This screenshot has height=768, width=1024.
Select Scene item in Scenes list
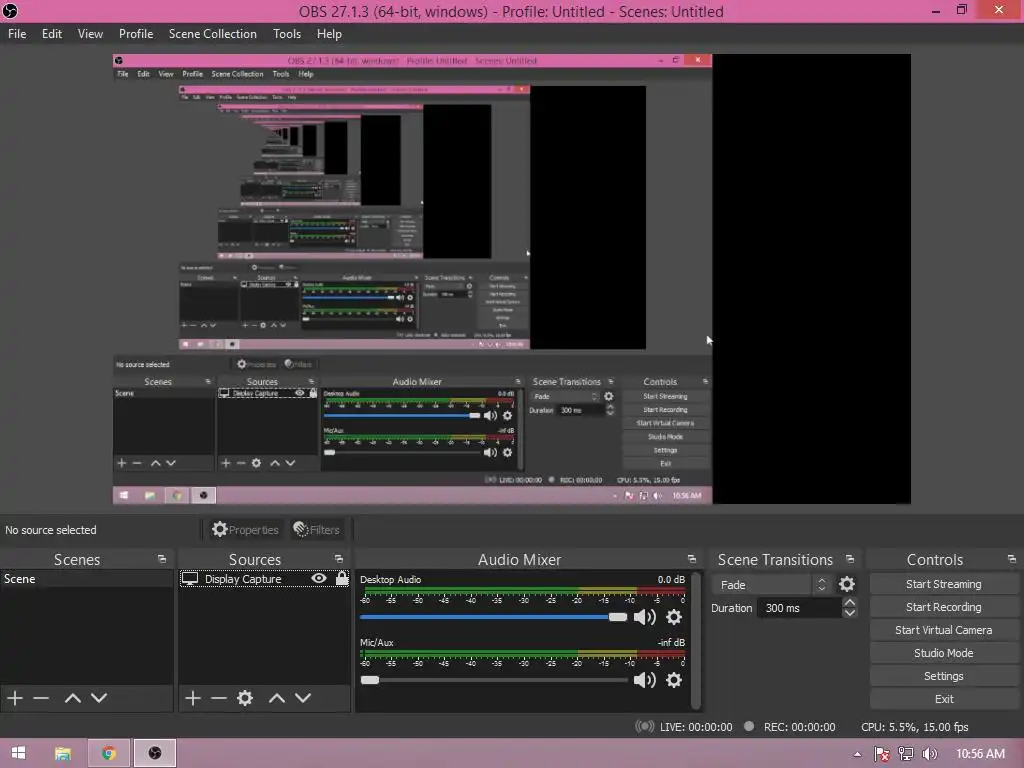(x=87, y=579)
